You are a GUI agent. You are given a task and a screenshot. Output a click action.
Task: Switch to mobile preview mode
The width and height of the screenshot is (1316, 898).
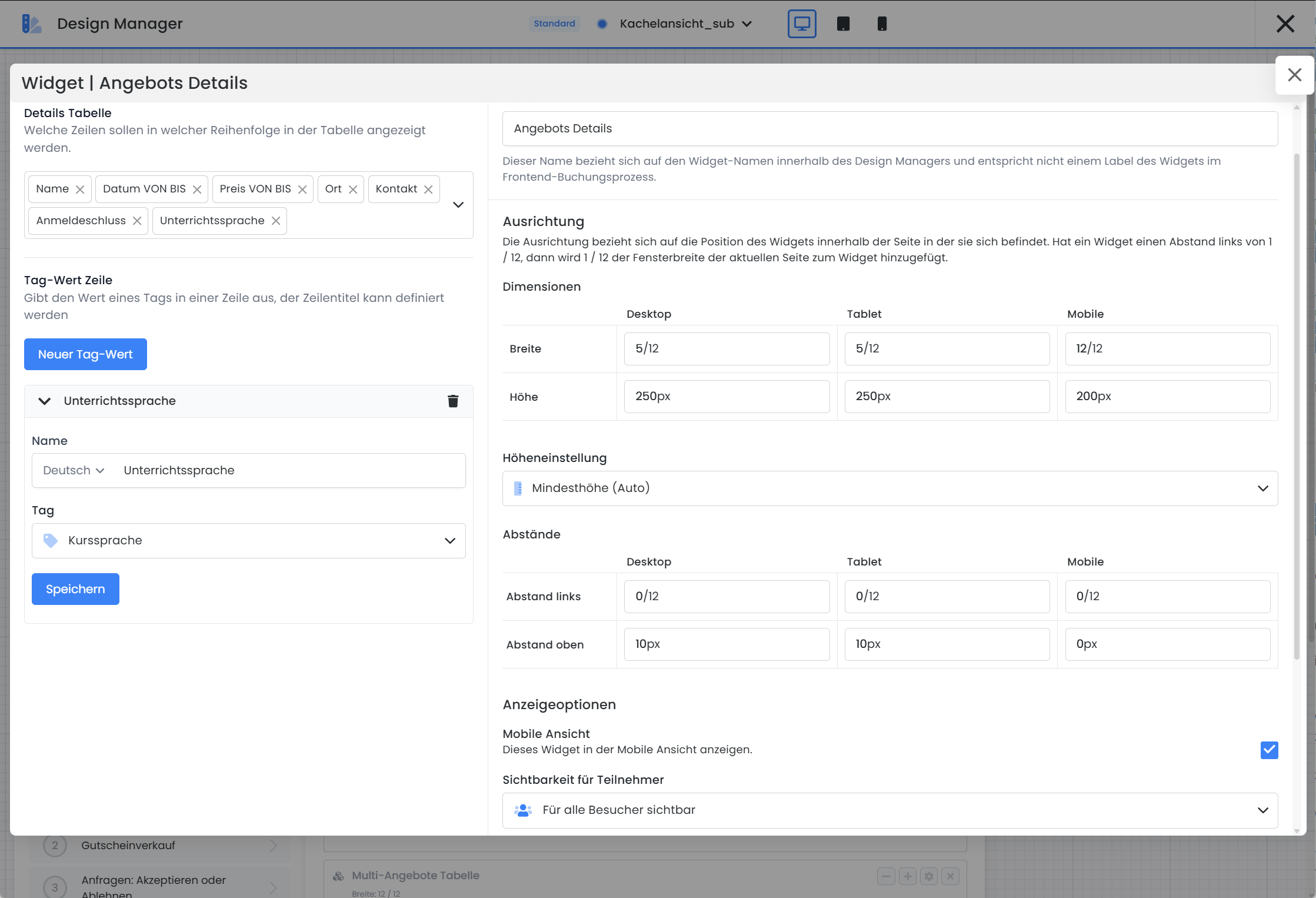tap(881, 24)
